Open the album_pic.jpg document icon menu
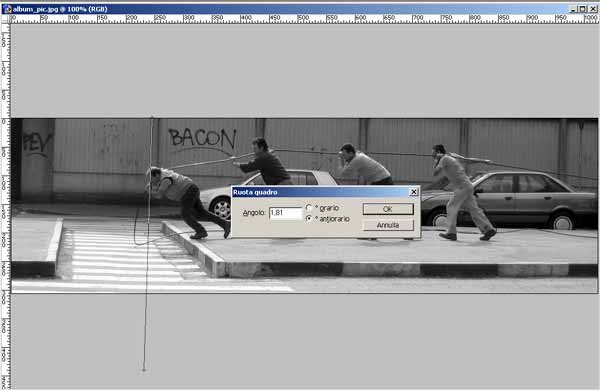The image size is (600, 390). pos(7,9)
